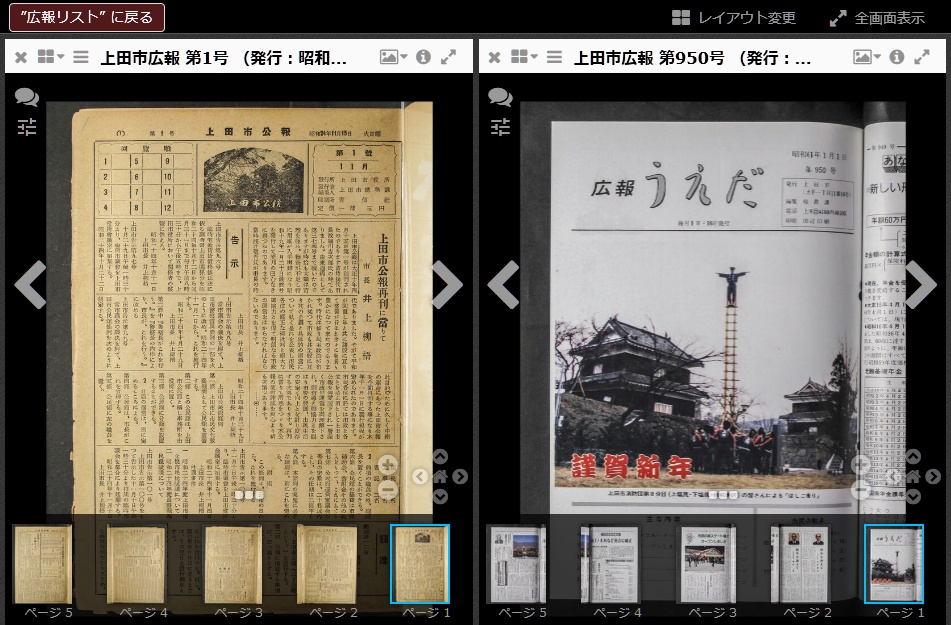The height and width of the screenshot is (625, 951).
Task: Select ページ 2 thumbnail of 第1号
Action: pos(328,564)
